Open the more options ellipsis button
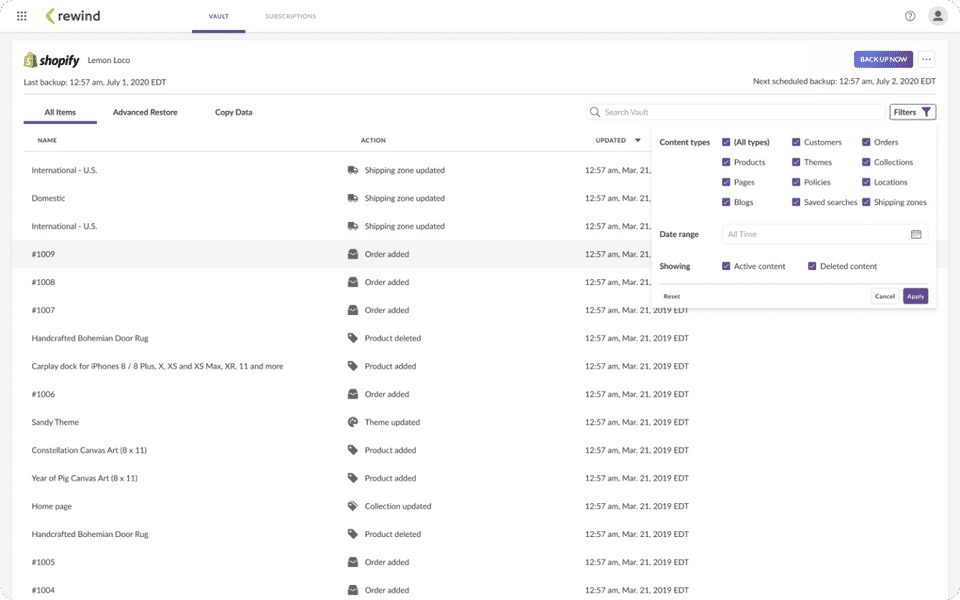The width and height of the screenshot is (960, 600). tap(926, 59)
